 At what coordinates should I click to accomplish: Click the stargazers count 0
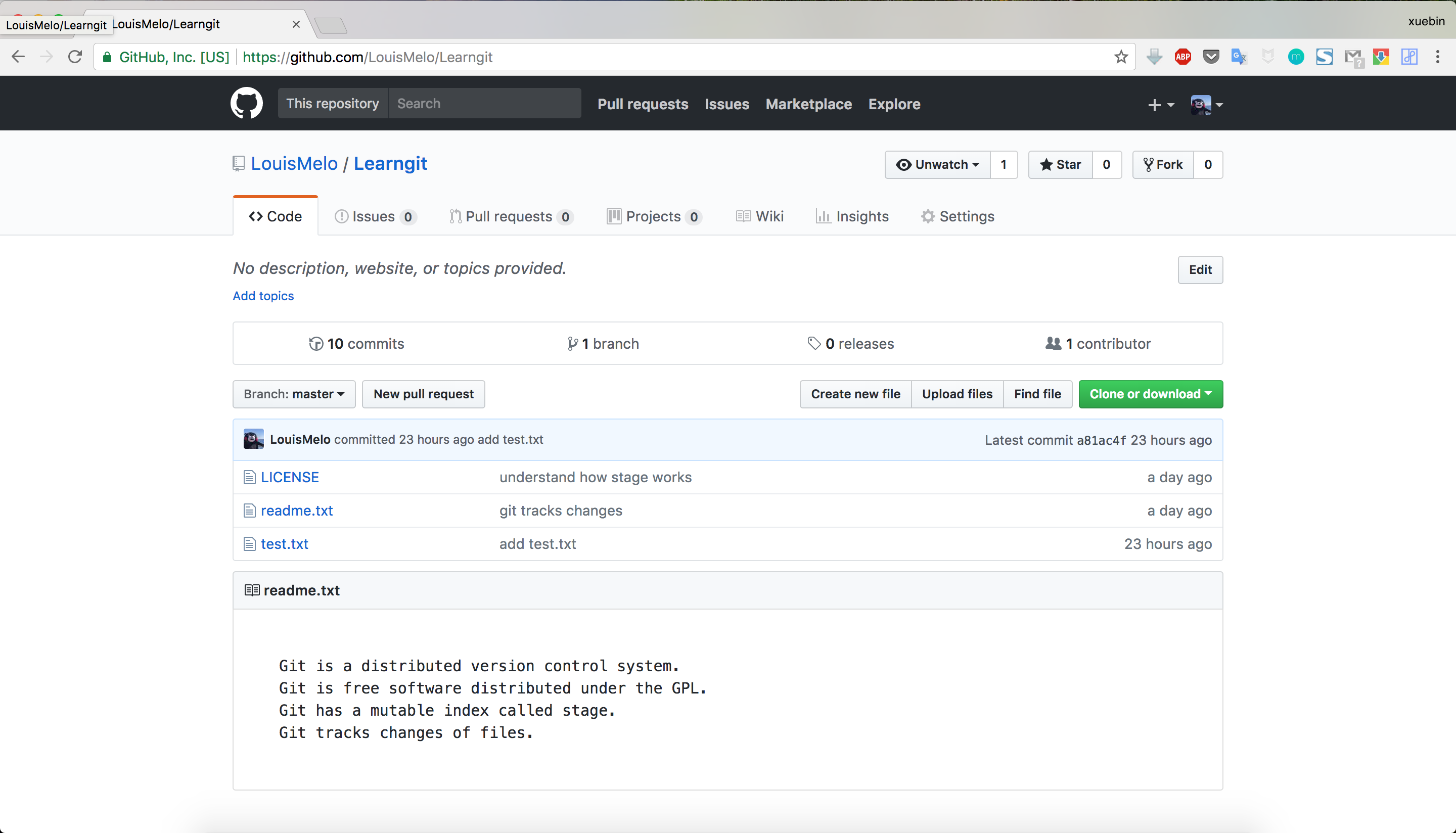pos(1107,165)
